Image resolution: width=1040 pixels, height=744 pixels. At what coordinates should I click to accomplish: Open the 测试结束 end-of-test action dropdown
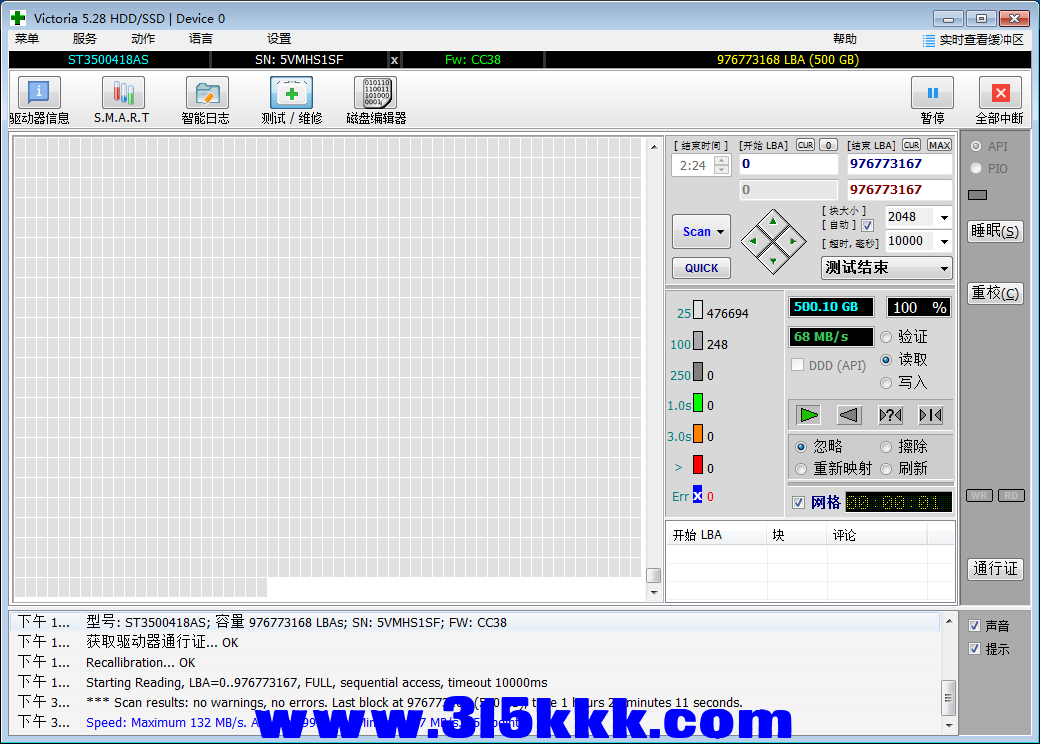943,268
